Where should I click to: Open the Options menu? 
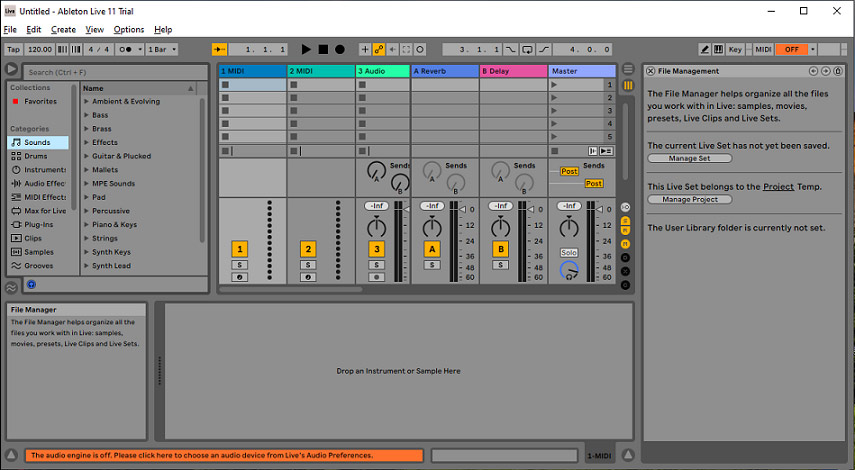129,29
